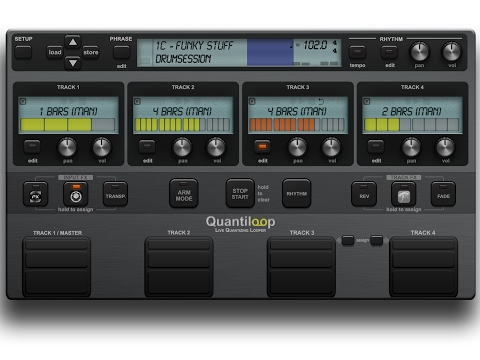Toggle the lit Track 3 edit button
This screenshot has height=360, width=480.
pyautogui.click(x=262, y=147)
